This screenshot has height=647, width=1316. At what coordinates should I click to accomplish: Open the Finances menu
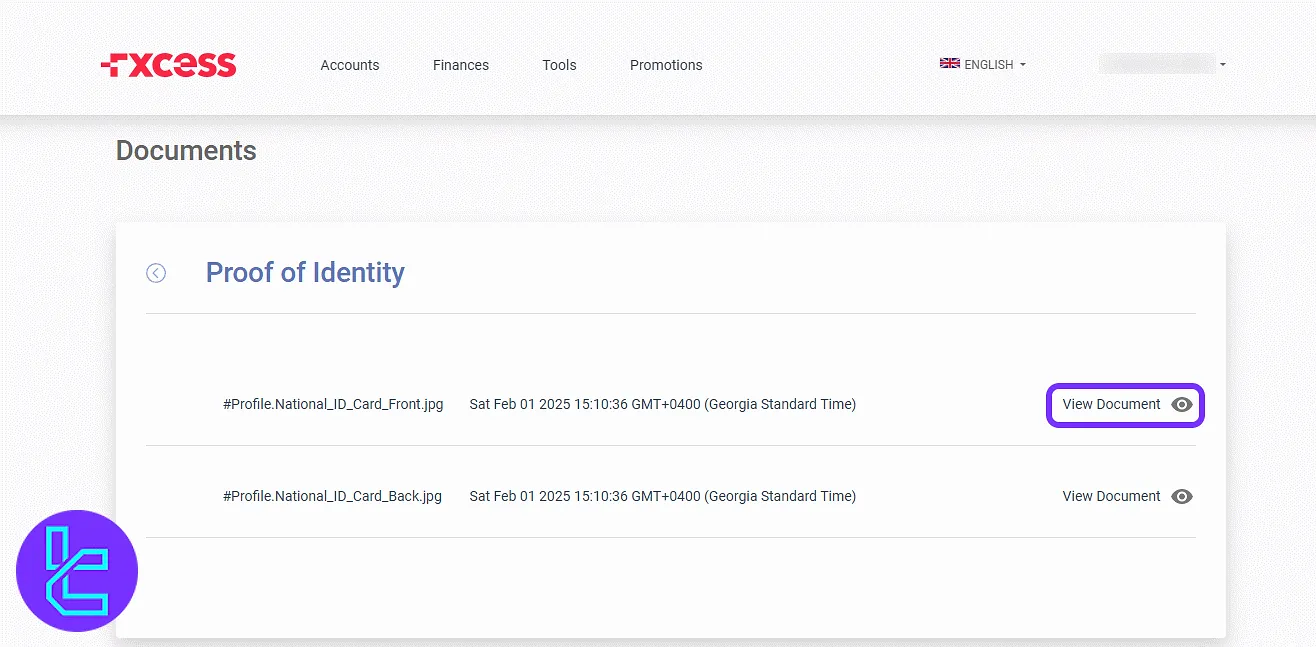click(461, 65)
